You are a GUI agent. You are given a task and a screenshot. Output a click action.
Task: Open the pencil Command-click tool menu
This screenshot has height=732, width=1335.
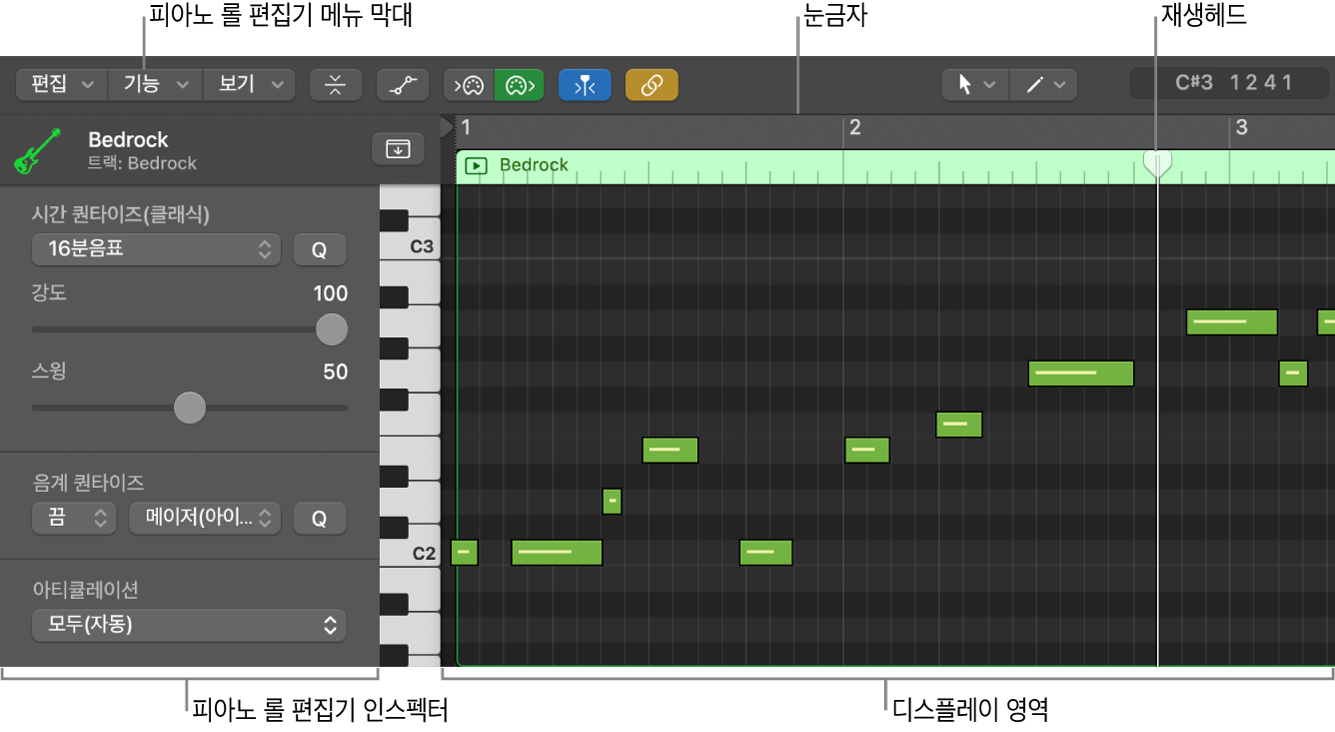tap(1044, 85)
